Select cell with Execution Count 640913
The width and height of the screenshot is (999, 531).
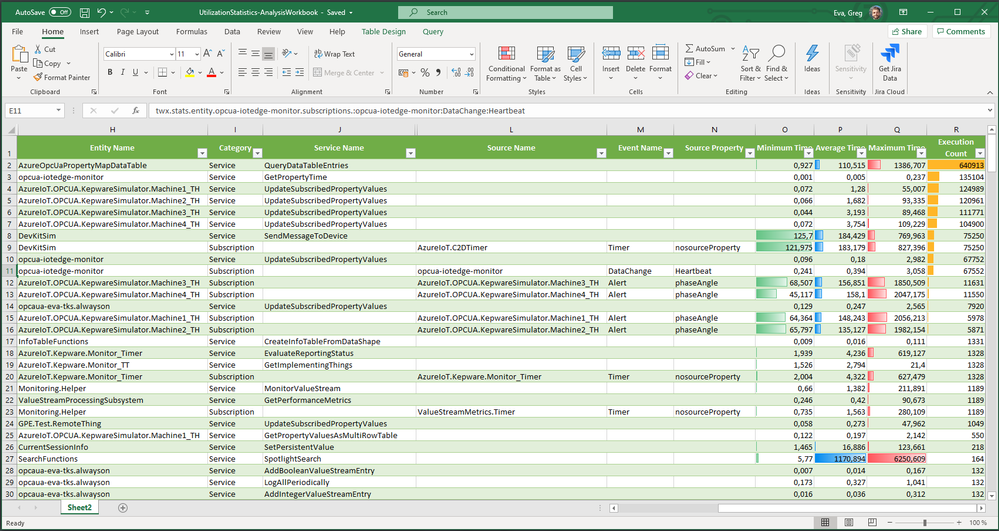point(956,165)
